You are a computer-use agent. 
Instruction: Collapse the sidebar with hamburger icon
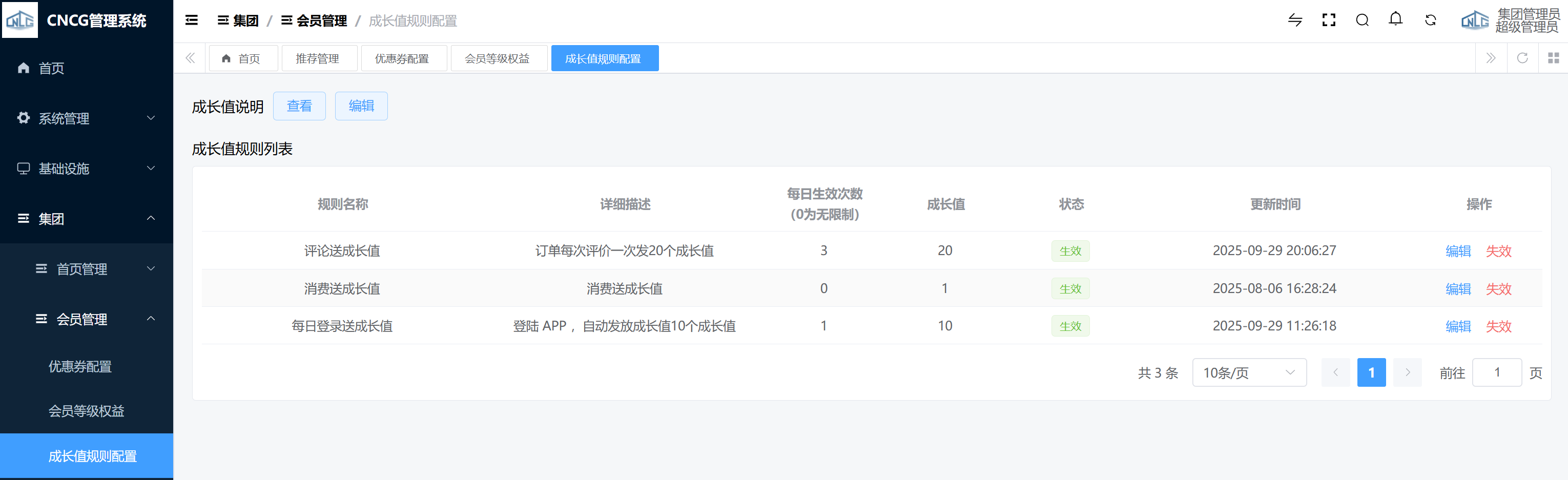pyautogui.click(x=191, y=20)
